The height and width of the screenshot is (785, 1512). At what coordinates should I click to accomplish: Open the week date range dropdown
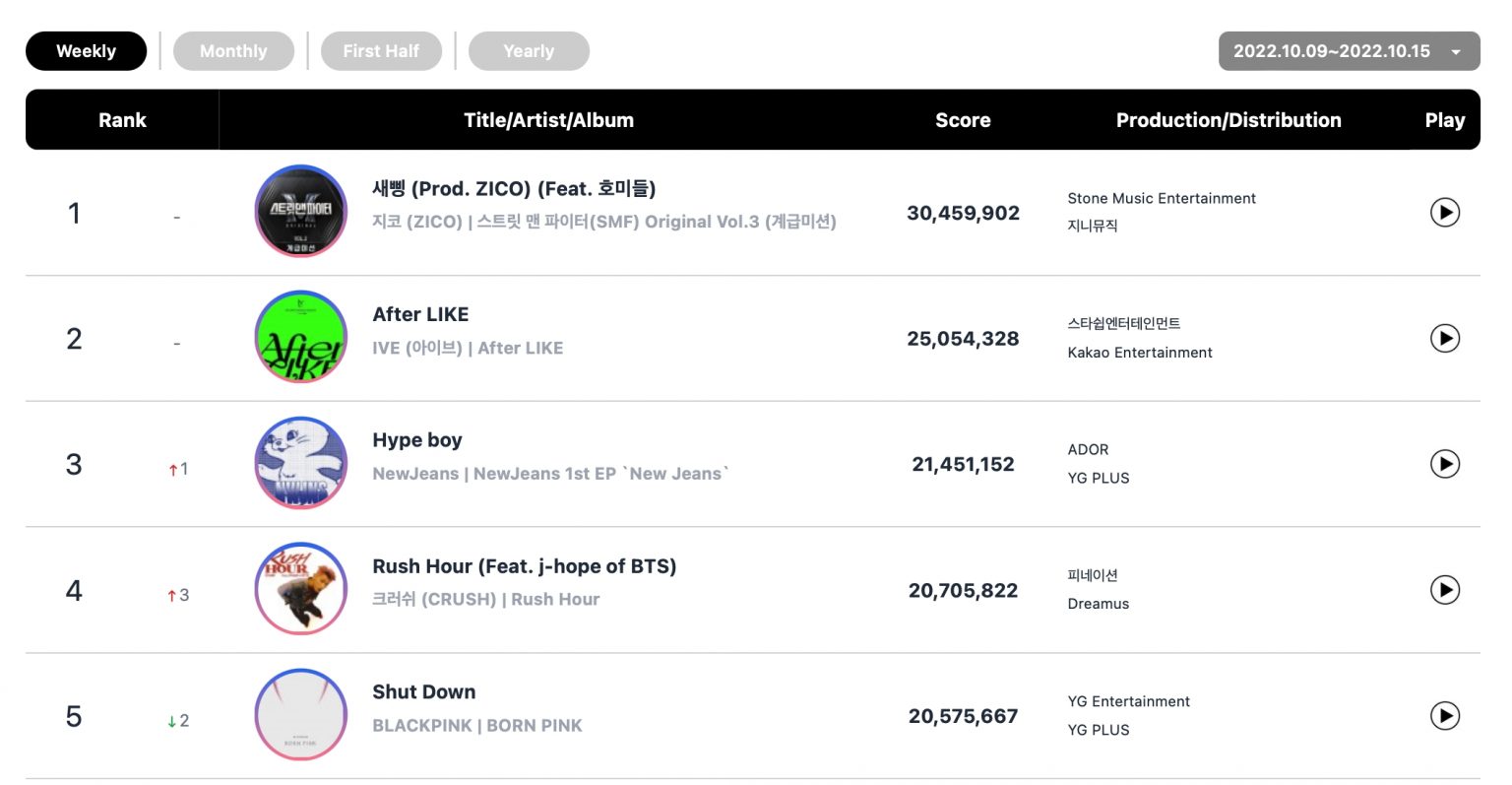(x=1349, y=51)
